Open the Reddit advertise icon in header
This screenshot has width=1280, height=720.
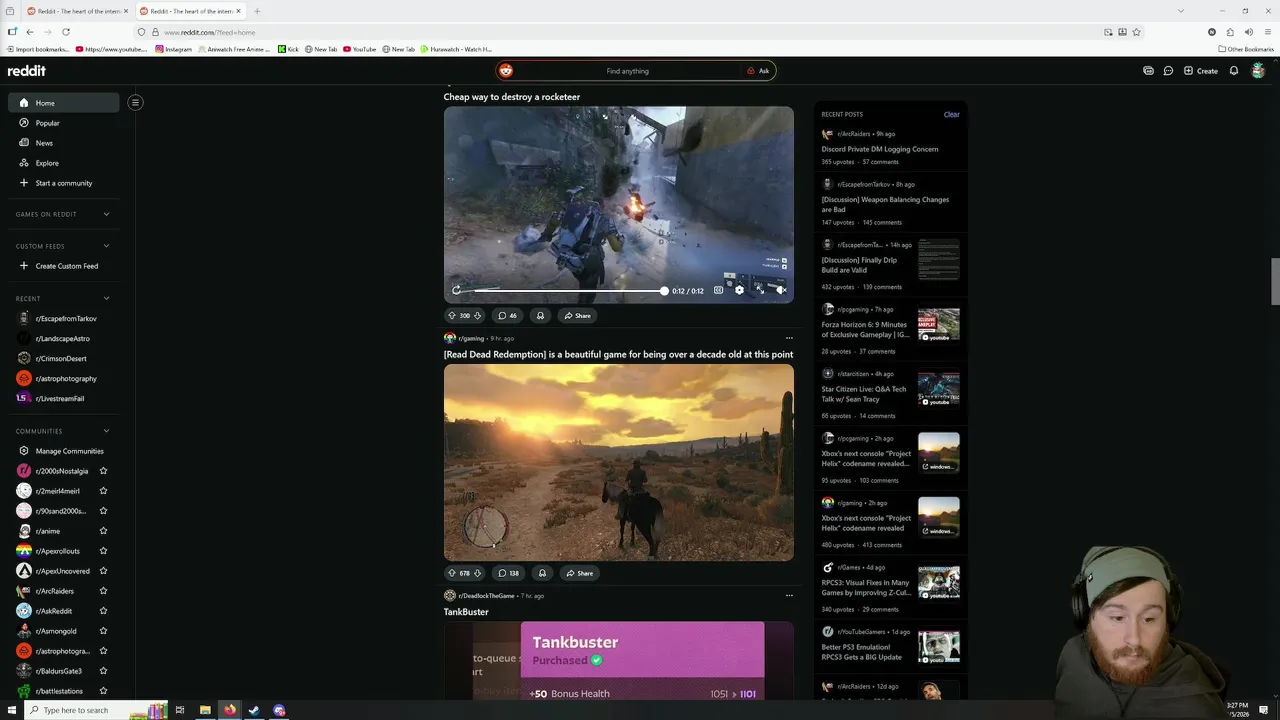point(1148,71)
